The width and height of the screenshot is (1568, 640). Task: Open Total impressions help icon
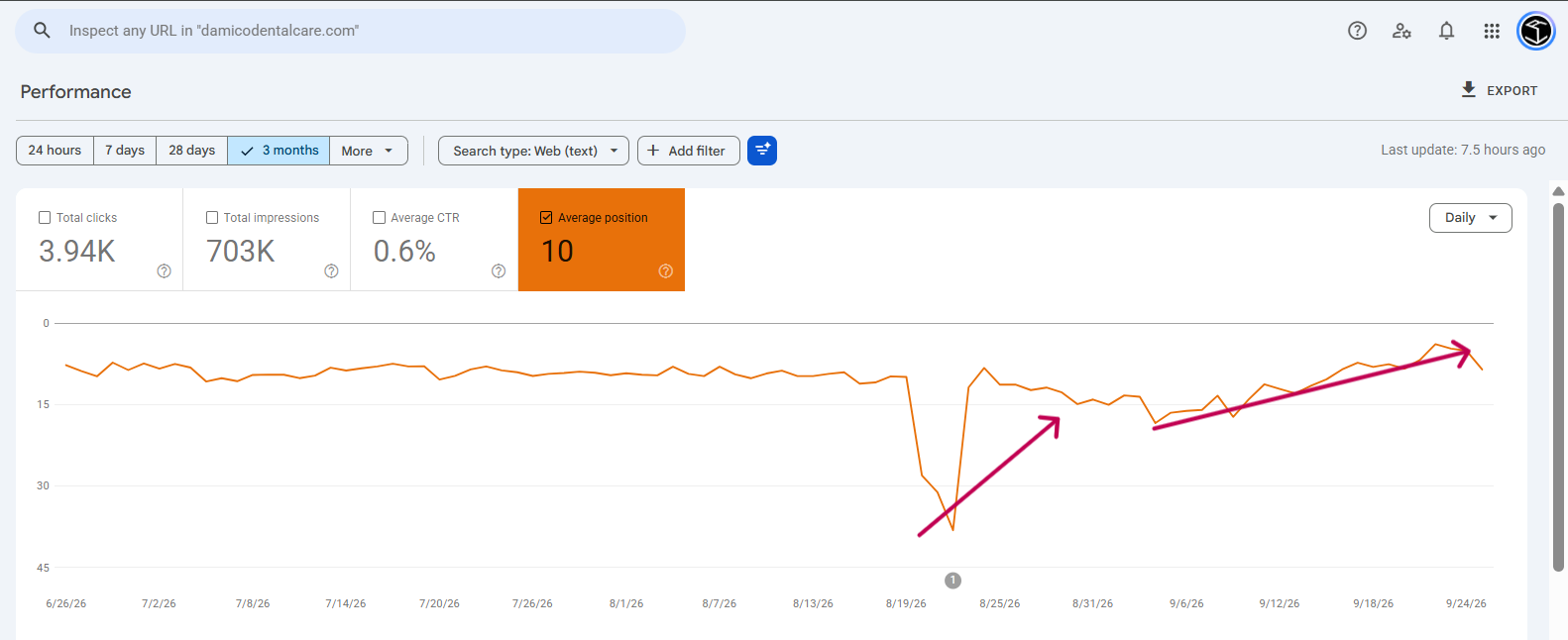[x=331, y=271]
